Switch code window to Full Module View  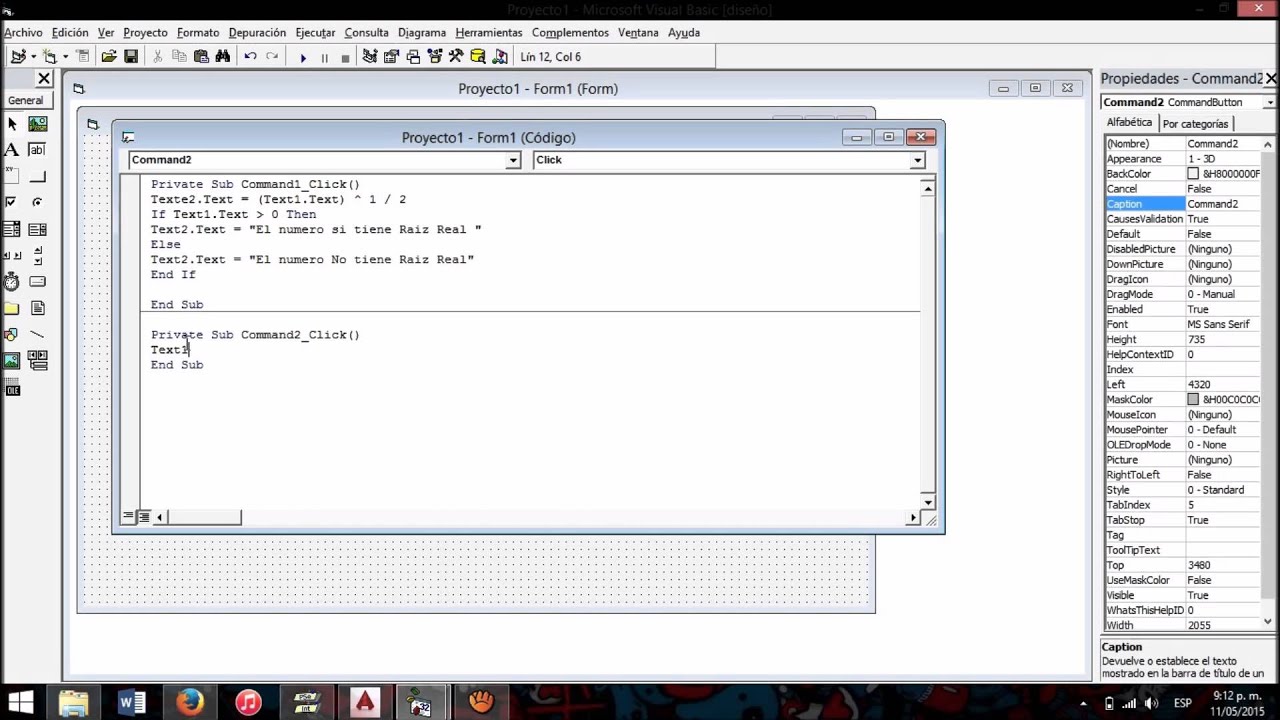pyautogui.click(x=144, y=517)
